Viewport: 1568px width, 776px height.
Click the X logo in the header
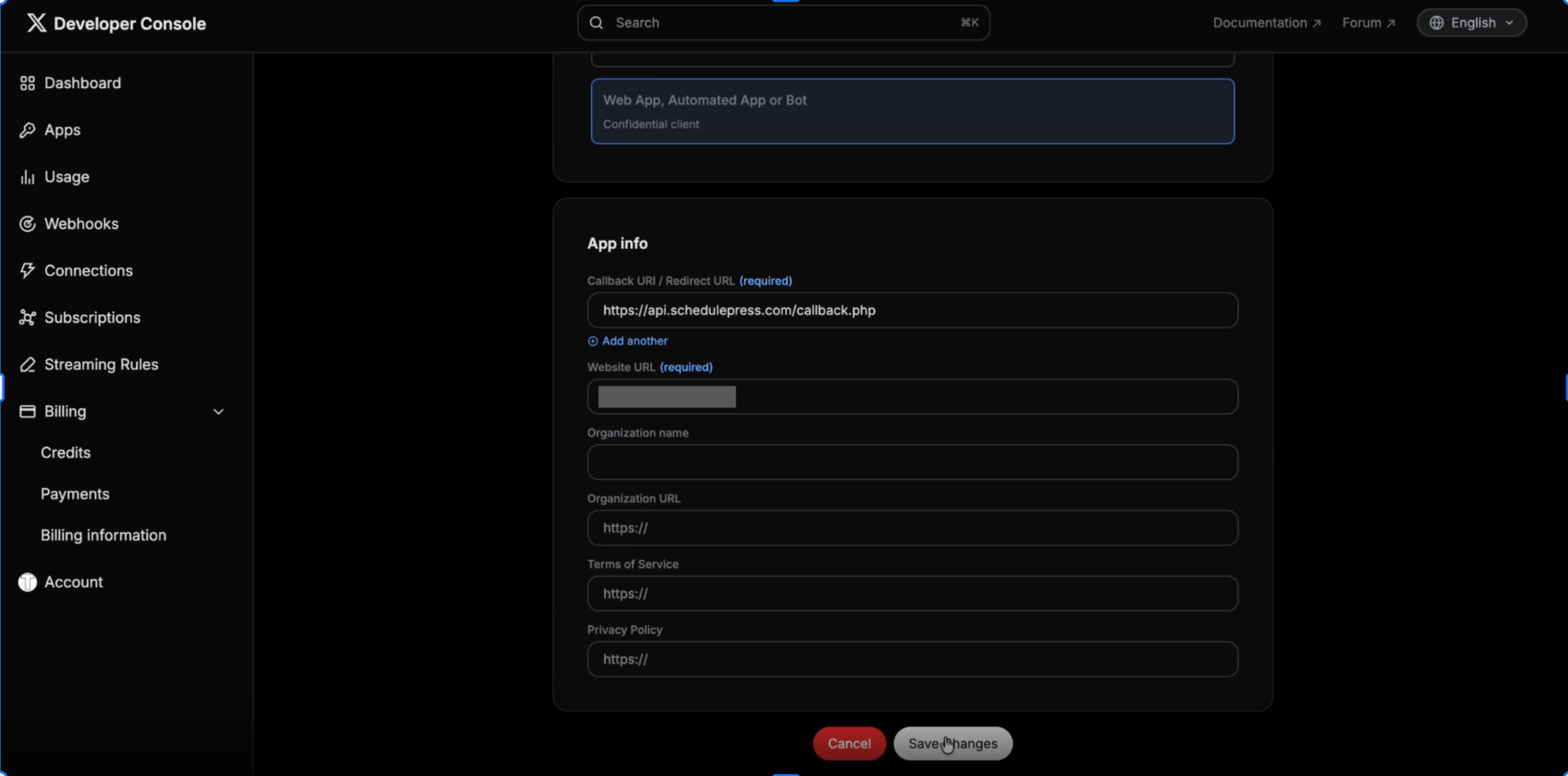tap(36, 23)
